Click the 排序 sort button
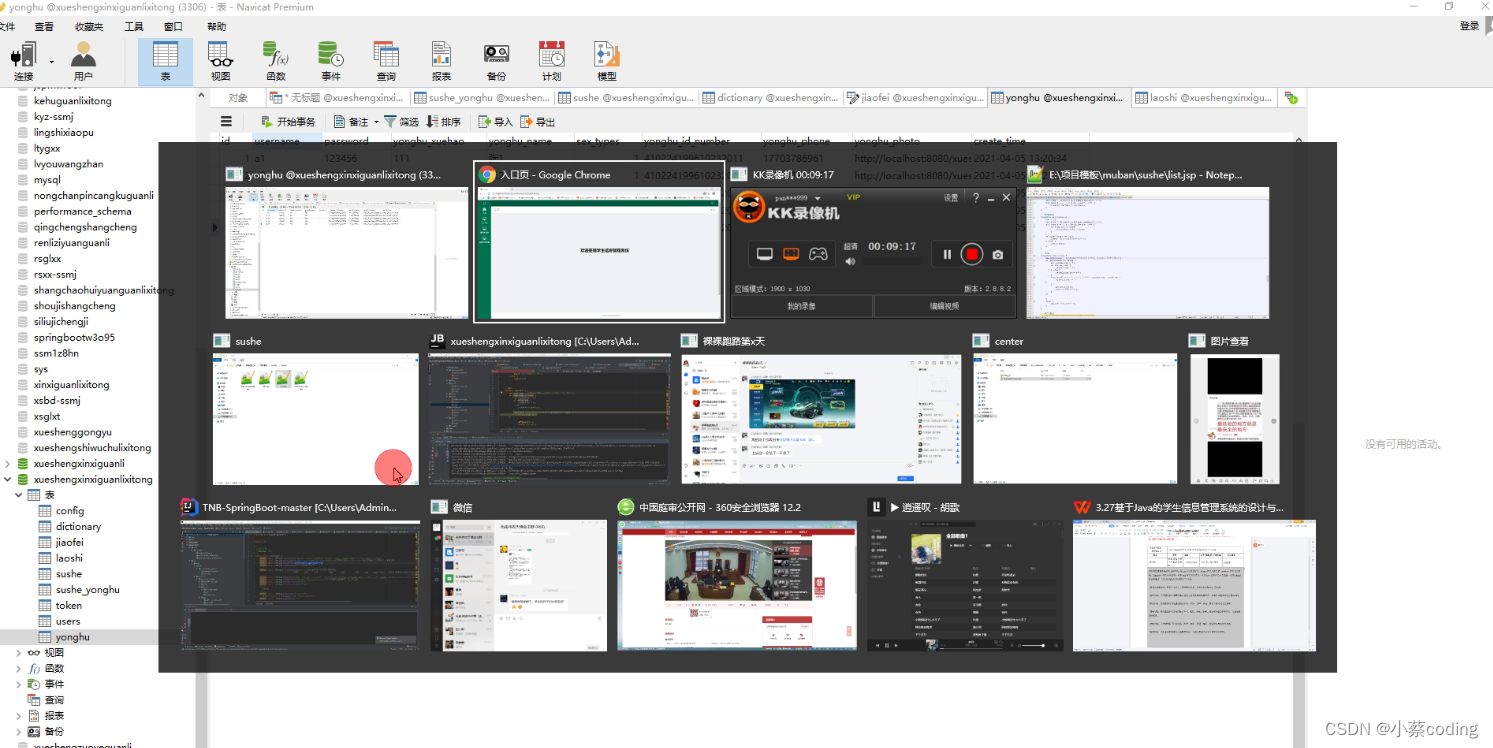 (444, 122)
